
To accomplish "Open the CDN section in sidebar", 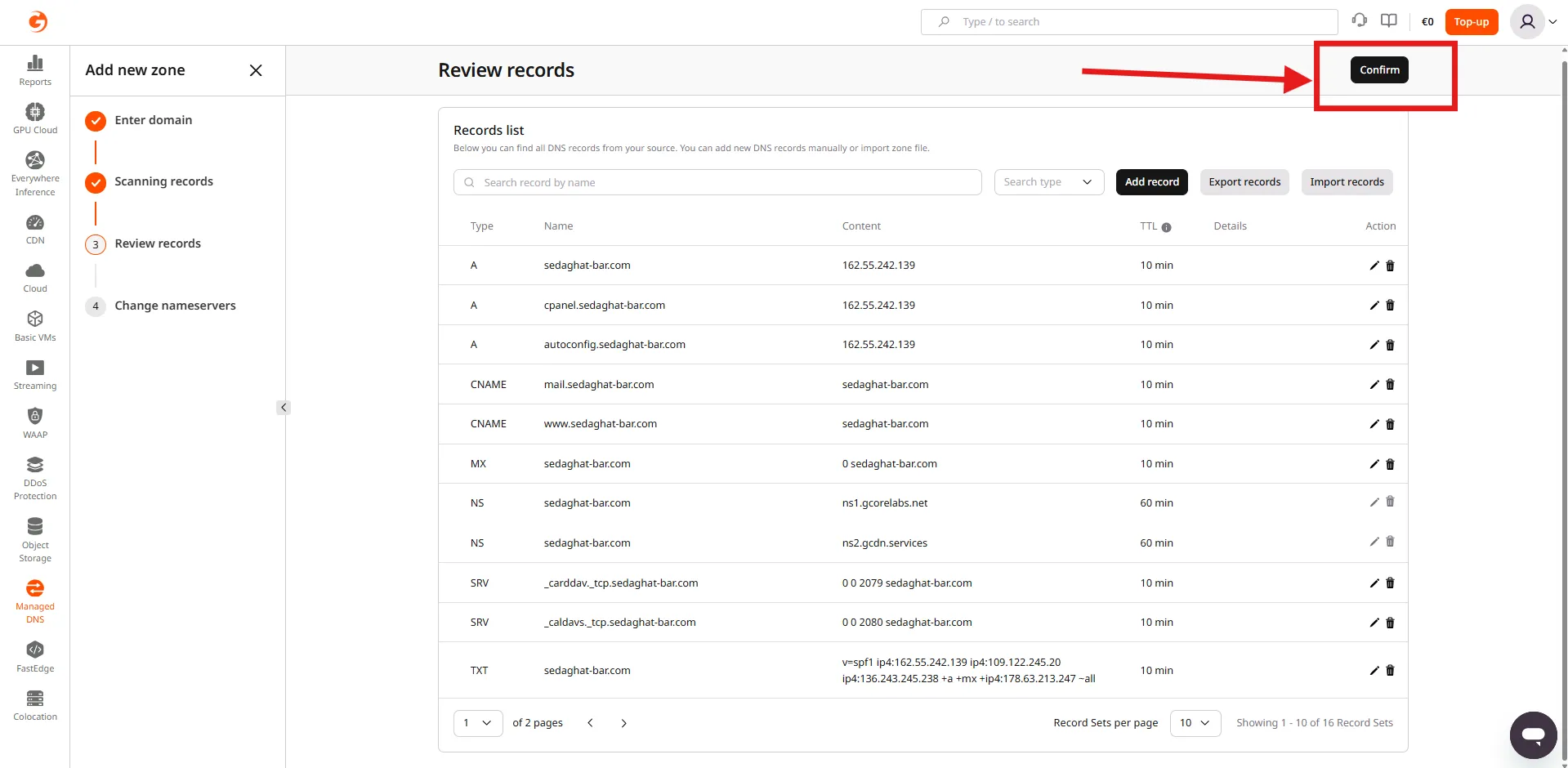I will pos(34,229).
